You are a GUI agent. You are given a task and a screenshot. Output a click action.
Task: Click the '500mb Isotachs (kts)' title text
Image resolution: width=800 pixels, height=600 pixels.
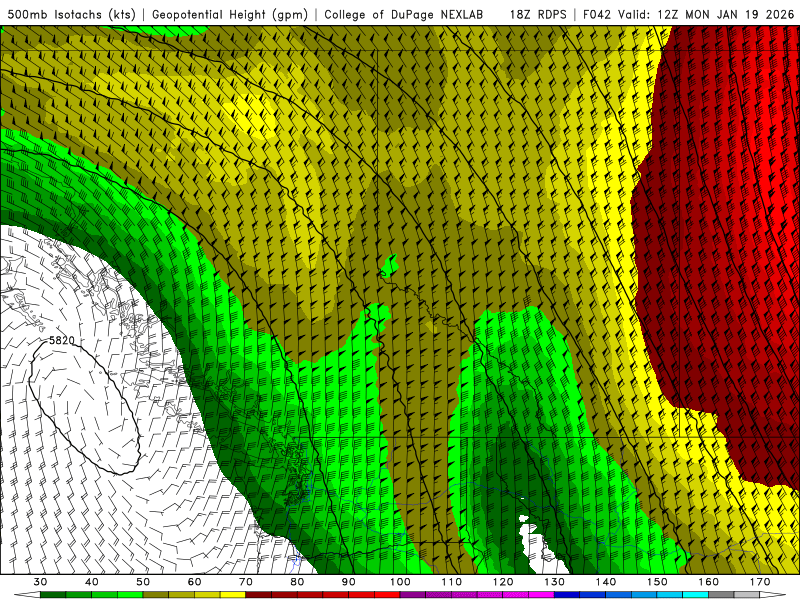[71, 14]
